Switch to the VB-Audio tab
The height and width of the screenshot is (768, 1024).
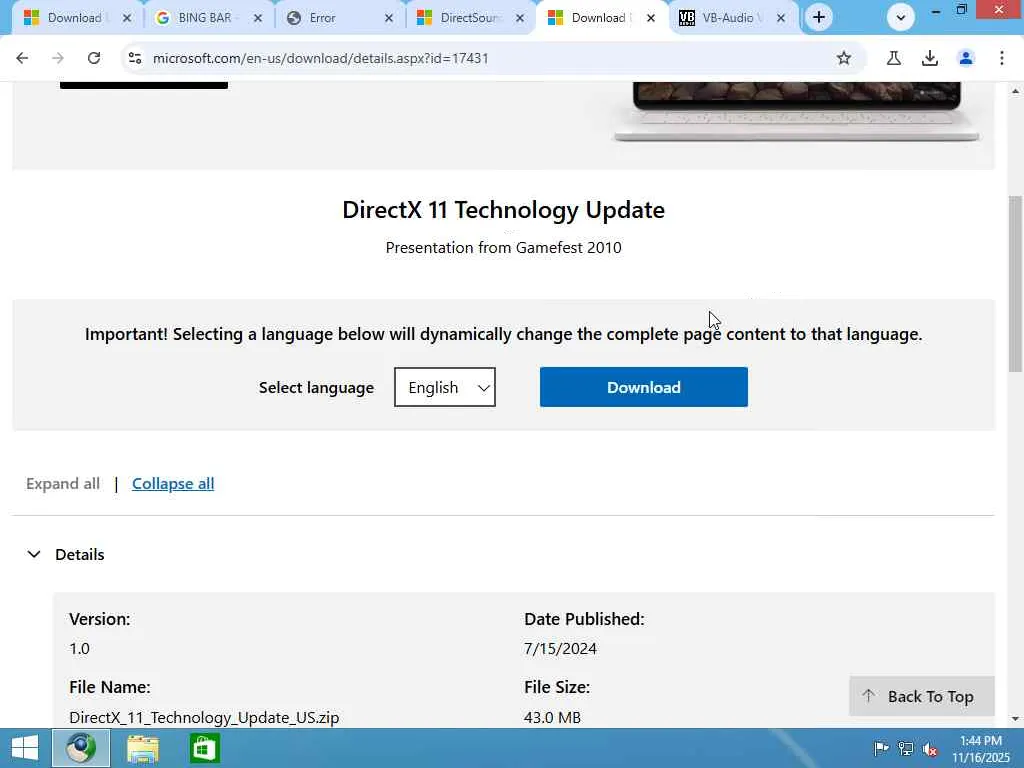point(728,18)
